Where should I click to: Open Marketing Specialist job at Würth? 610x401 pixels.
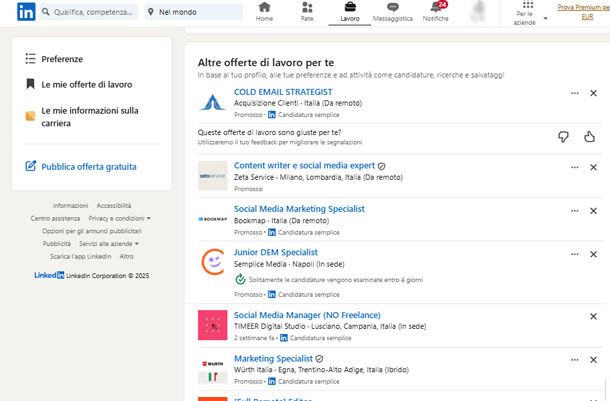pos(273,359)
